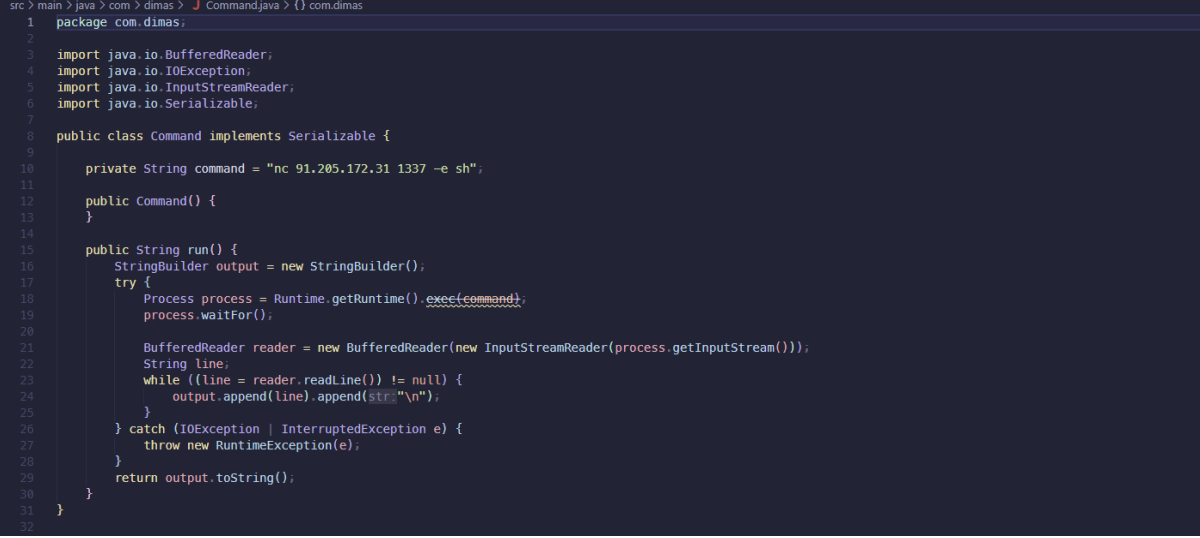Click 'java.io.Serializable' import text
This screenshot has height=538, width=1200.
180,103
